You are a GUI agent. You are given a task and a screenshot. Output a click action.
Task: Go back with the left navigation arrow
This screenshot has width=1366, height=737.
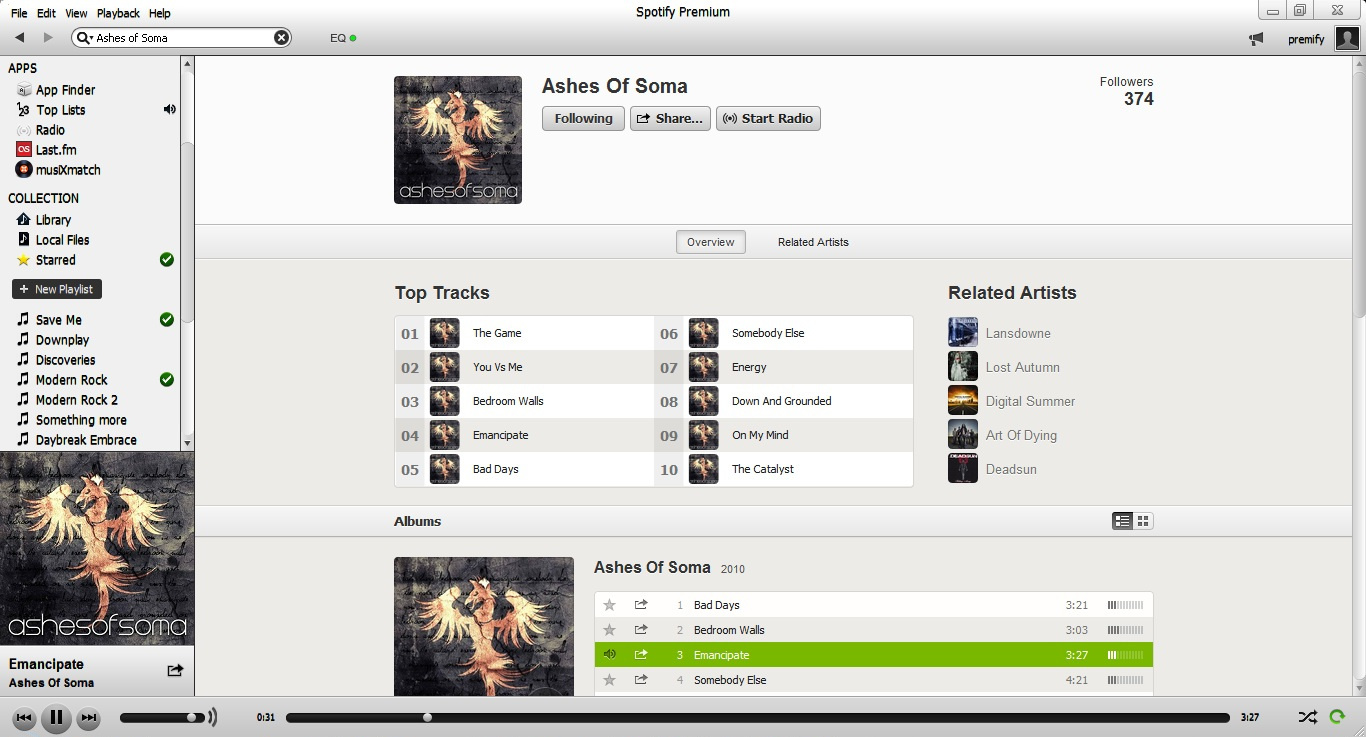[x=19, y=38]
